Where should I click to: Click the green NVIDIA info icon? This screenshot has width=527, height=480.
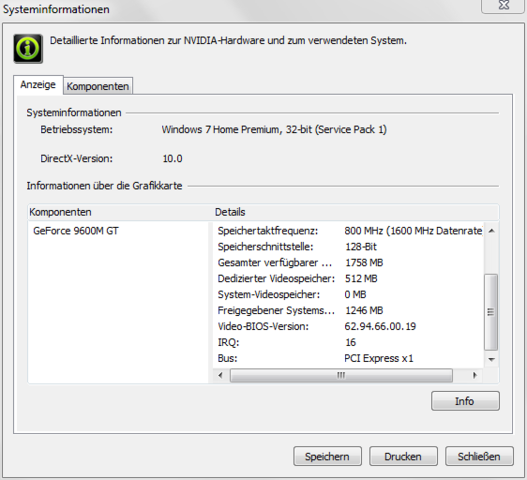[28, 48]
